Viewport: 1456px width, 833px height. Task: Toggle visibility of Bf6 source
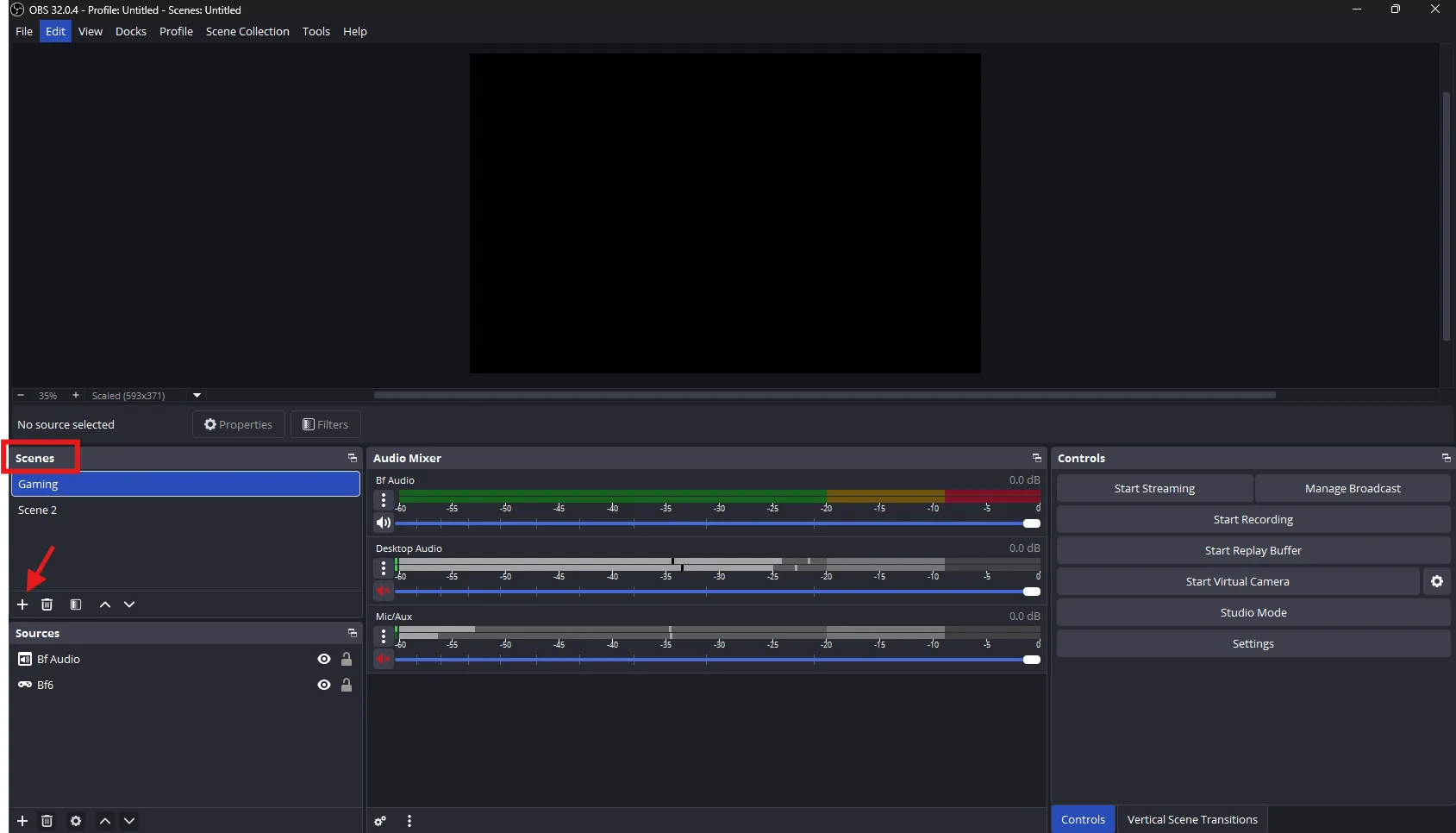click(324, 685)
